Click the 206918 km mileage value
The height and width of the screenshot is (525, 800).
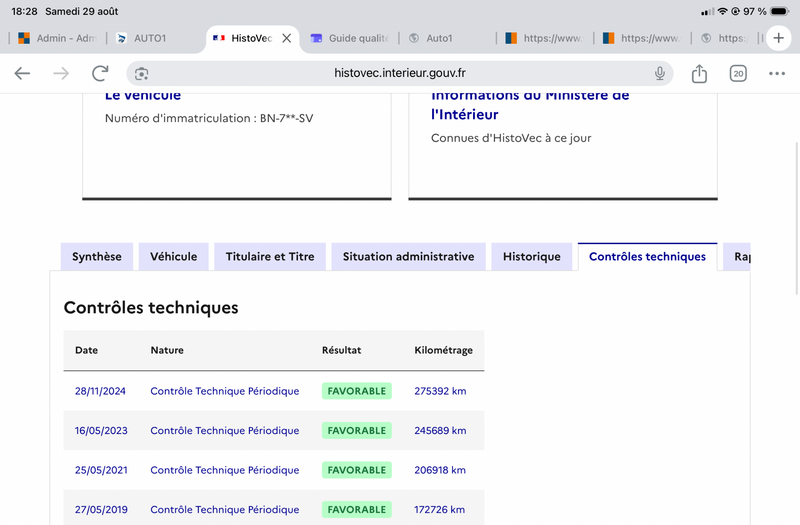(x=440, y=470)
